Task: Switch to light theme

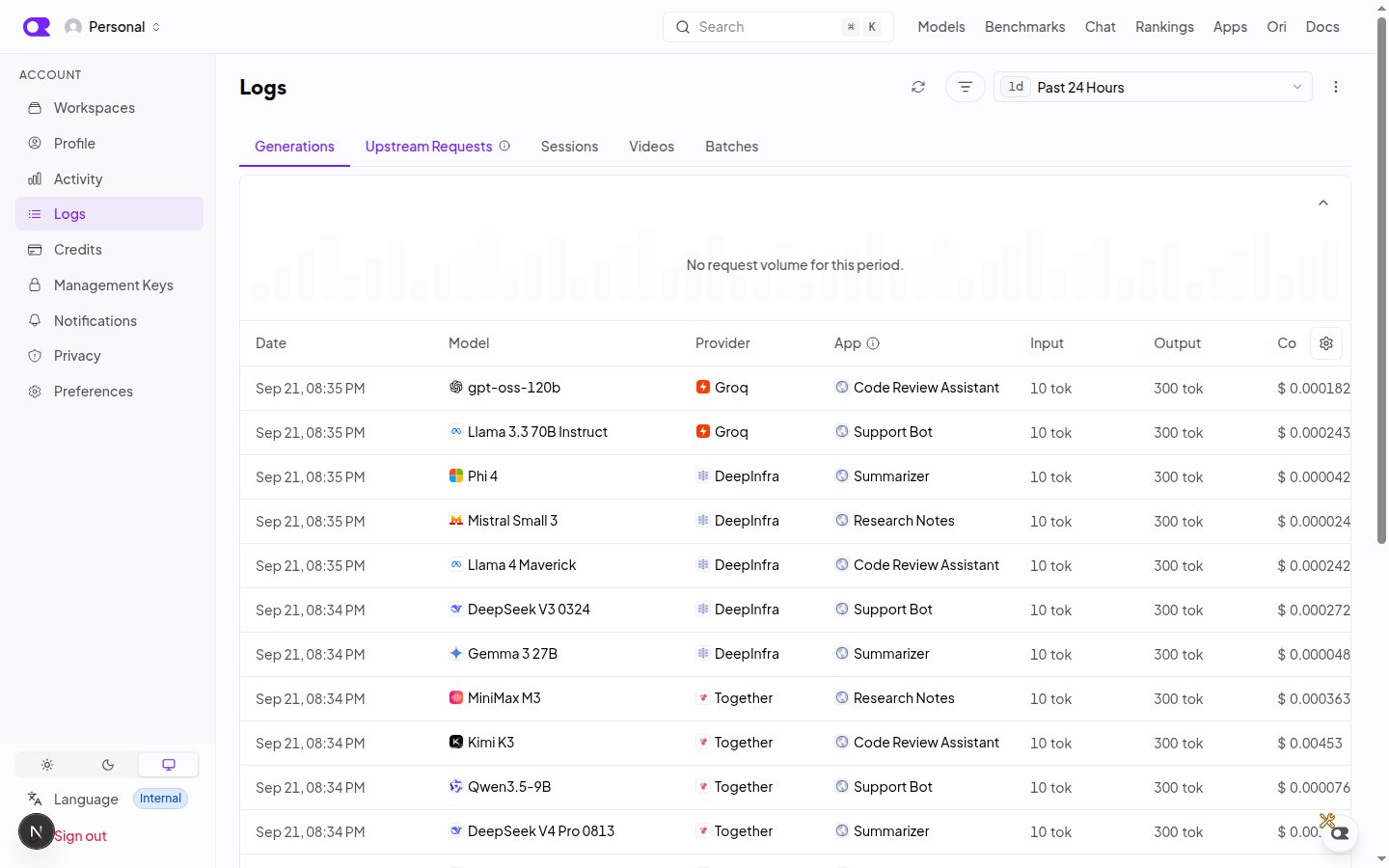Action: [x=47, y=765]
